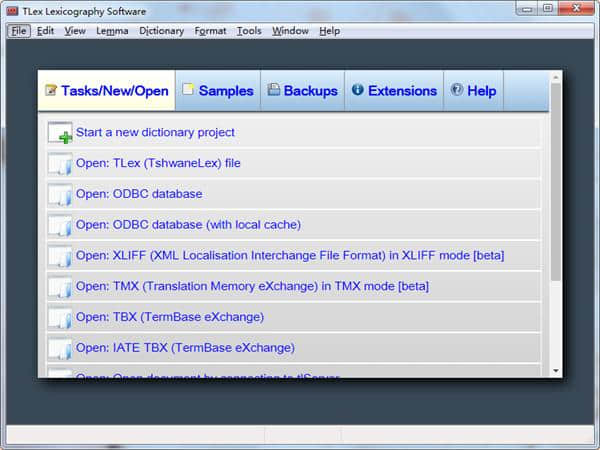
Task: Click Start a new dictionary project link
Action: (155, 132)
